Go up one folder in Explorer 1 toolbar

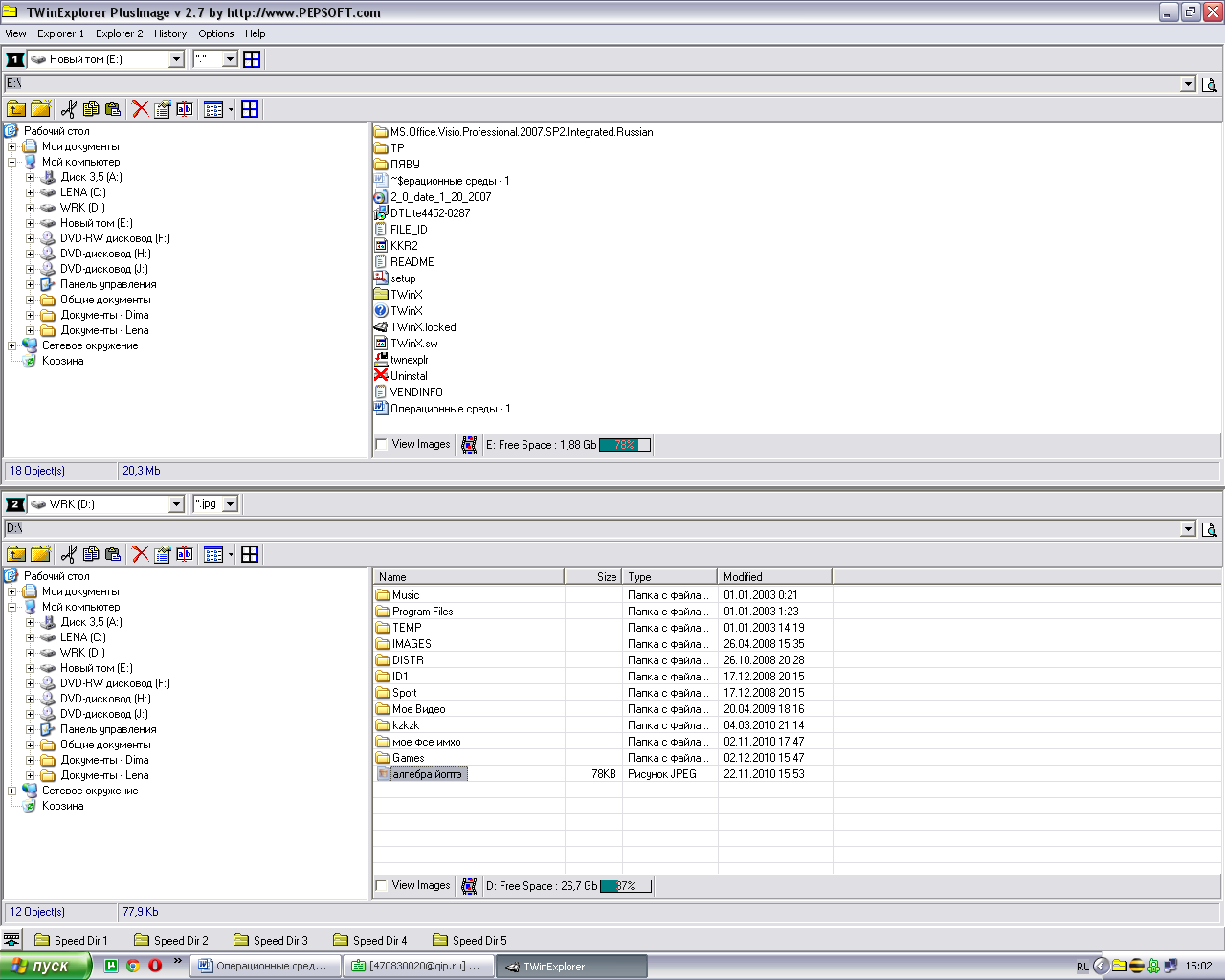16,109
